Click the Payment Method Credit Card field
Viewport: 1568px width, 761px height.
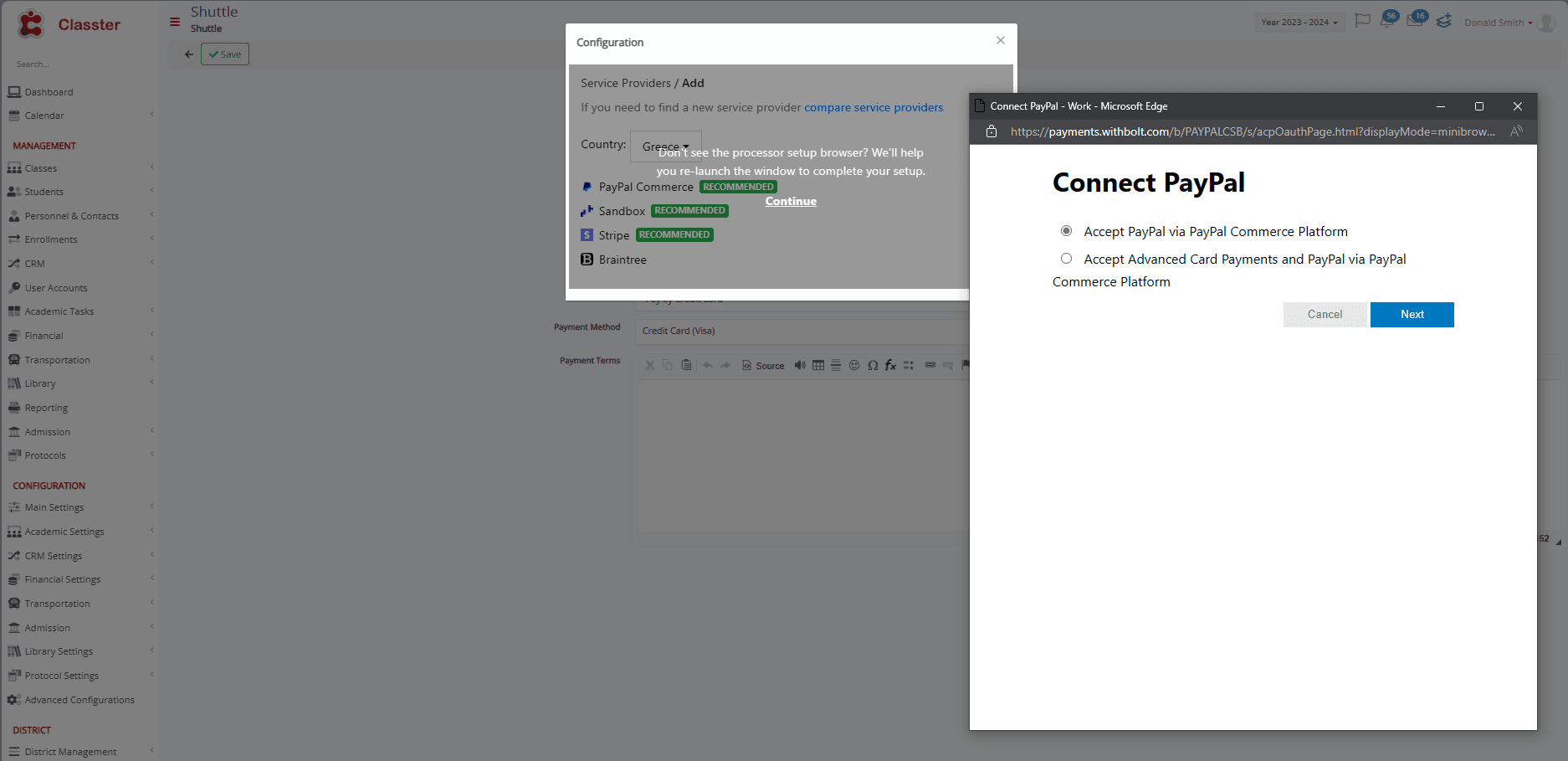pos(802,331)
